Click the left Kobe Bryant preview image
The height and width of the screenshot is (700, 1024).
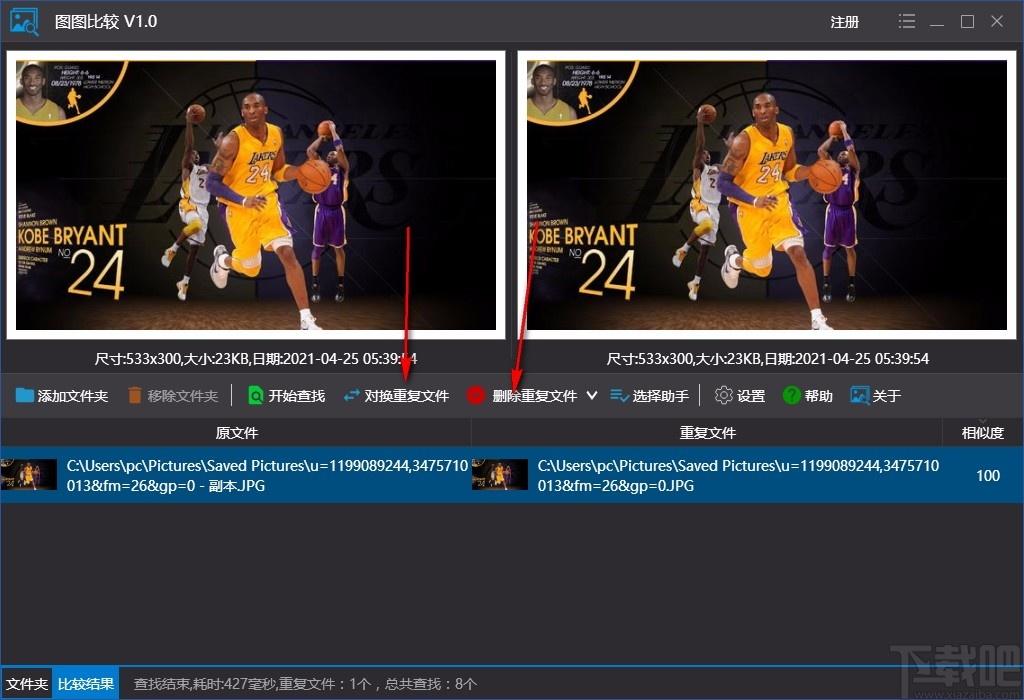(x=256, y=195)
